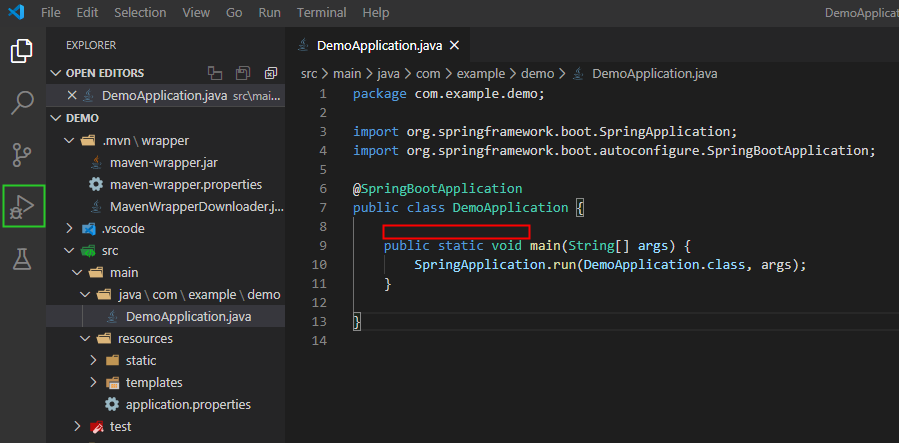Click the maven-wrapper.jar file icon
The width and height of the screenshot is (899, 443).
click(96, 163)
